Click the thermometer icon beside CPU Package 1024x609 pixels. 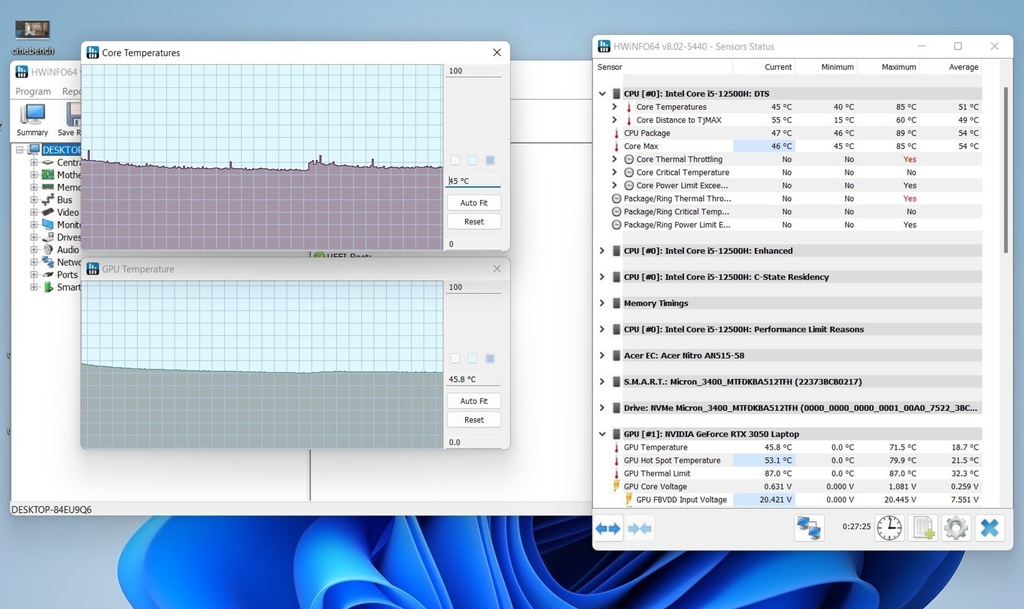(x=616, y=133)
